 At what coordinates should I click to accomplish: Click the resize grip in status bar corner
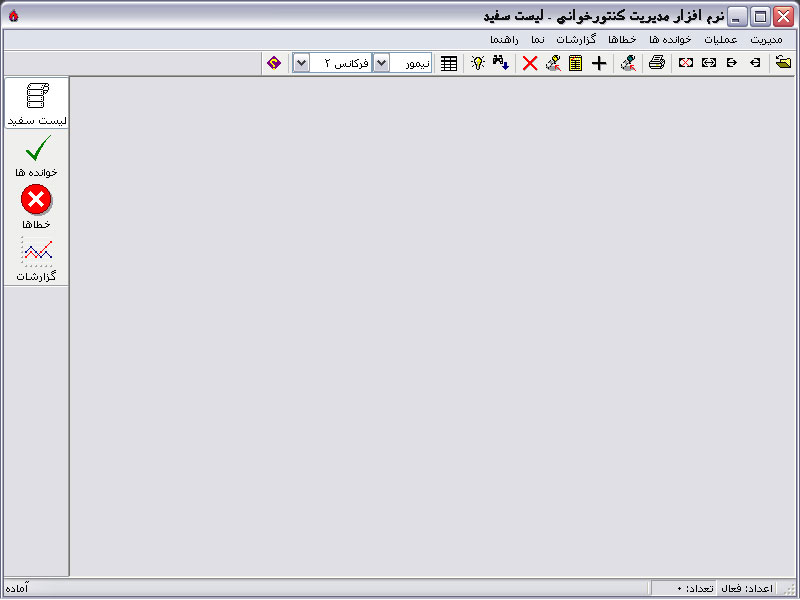pyautogui.click(x=791, y=590)
